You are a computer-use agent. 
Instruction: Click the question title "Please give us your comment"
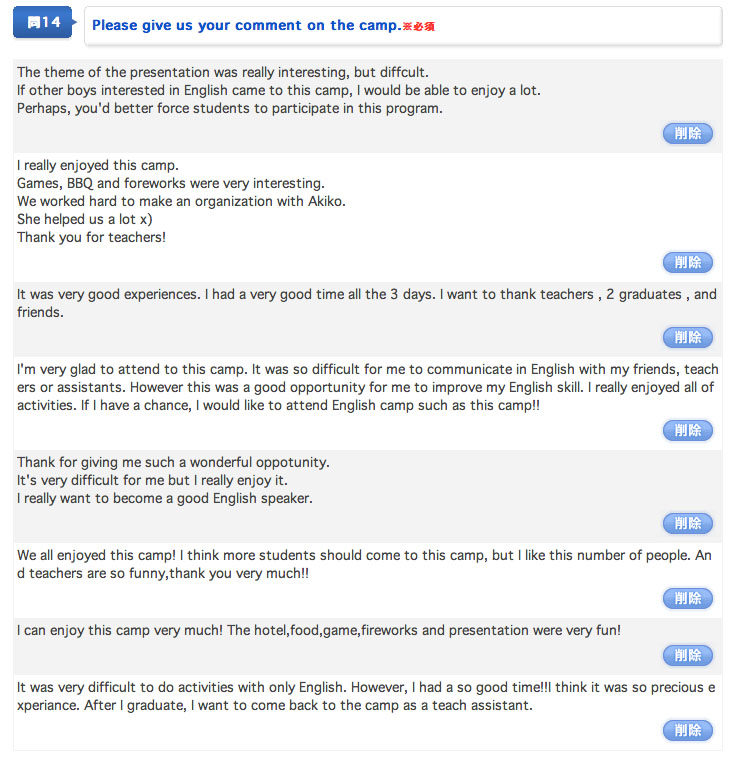point(247,25)
